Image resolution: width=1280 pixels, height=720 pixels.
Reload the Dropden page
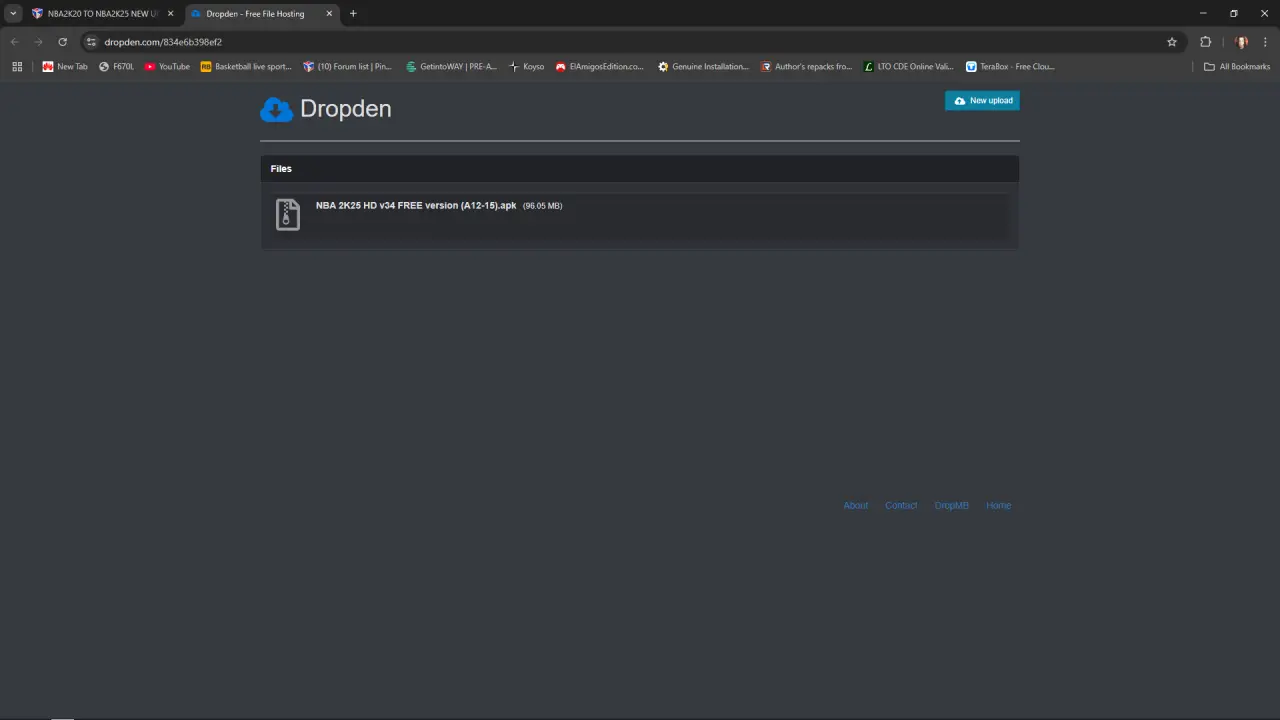coord(62,42)
